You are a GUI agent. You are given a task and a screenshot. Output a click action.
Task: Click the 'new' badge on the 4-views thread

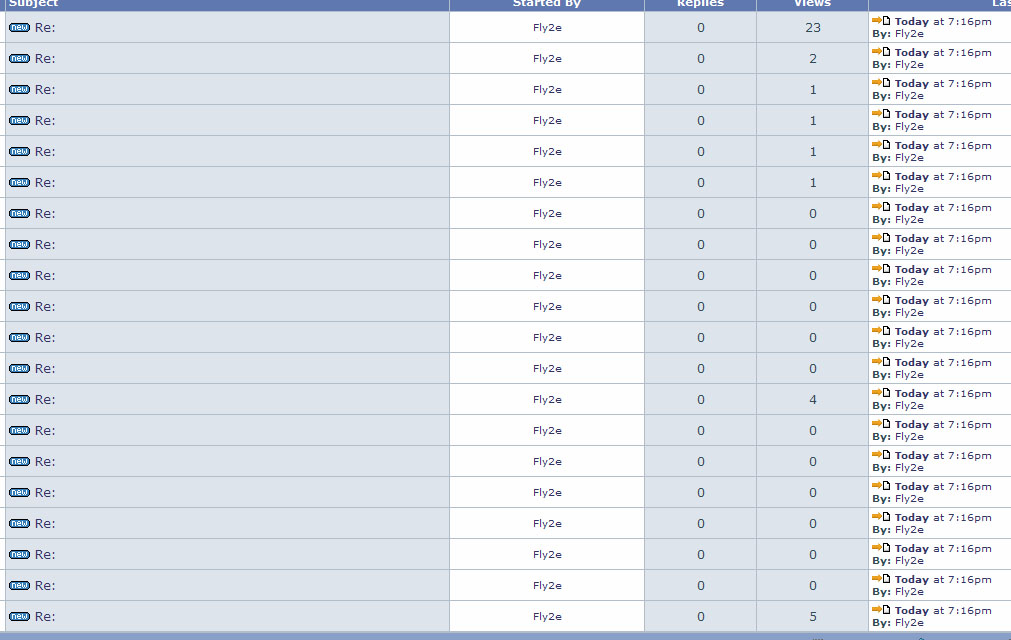(x=19, y=399)
